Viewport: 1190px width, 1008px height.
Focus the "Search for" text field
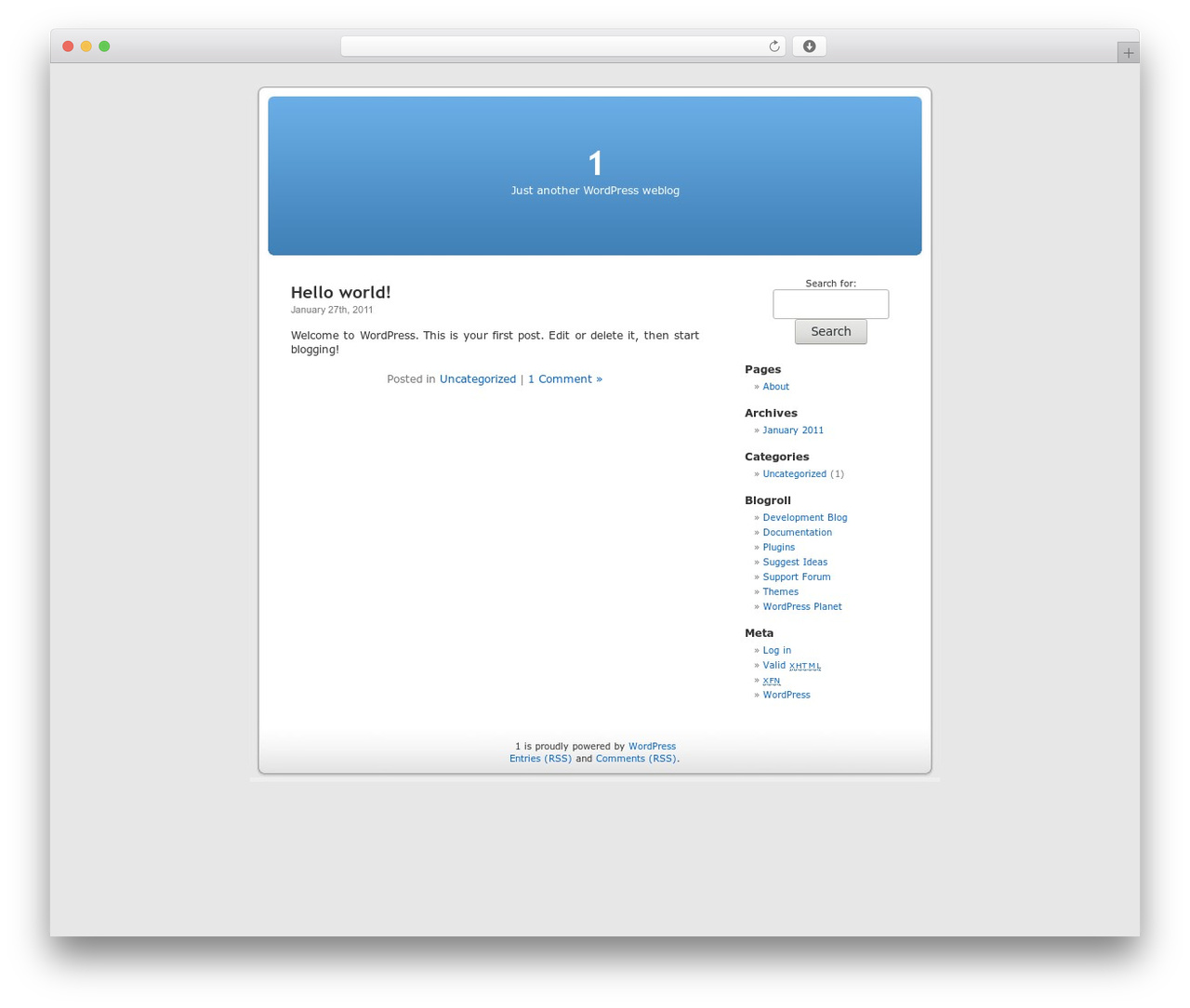pyautogui.click(x=831, y=304)
